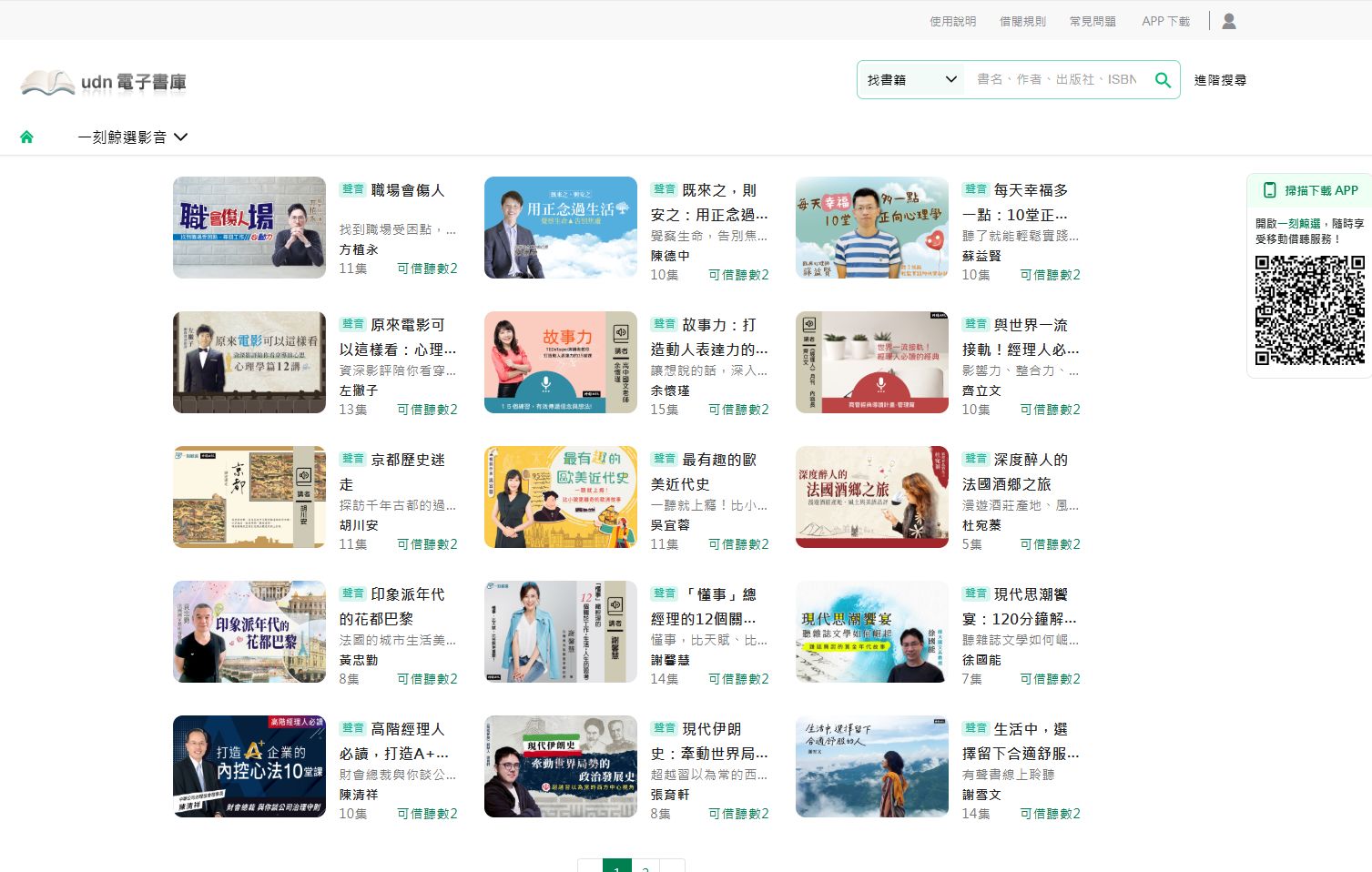Go to page 1 in pagination

(x=617, y=867)
